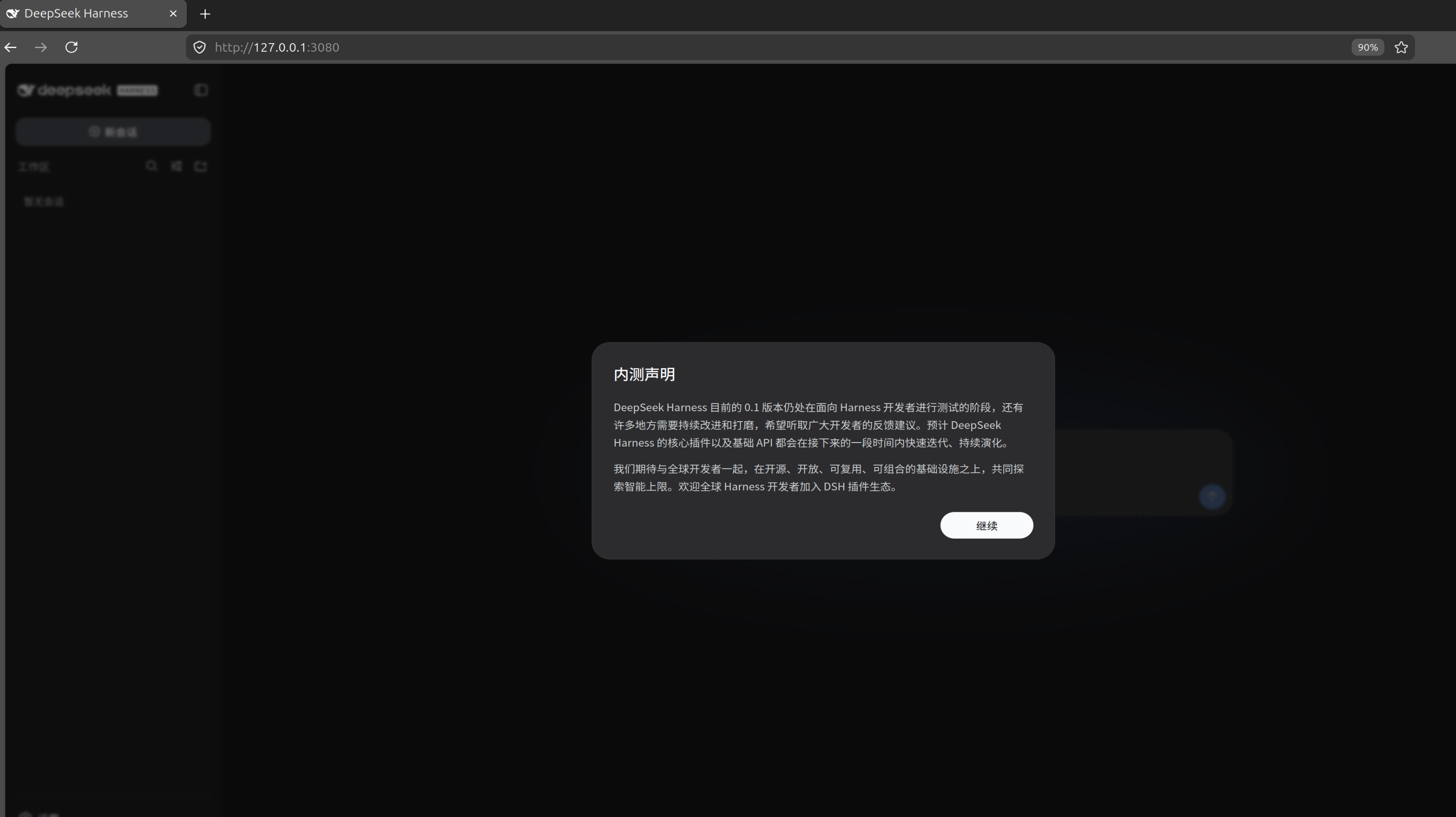Open the site security shield info
Image resolution: width=1456 pixels, height=817 pixels.
[200, 48]
